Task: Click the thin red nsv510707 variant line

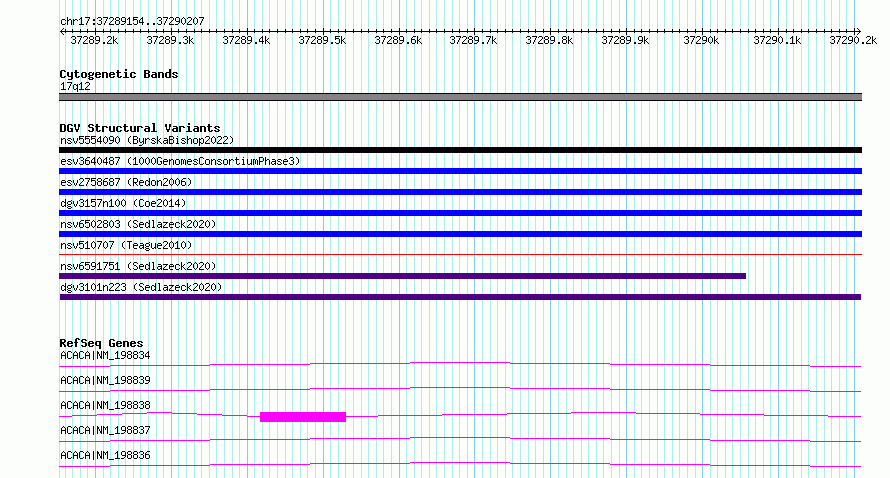Action: point(460,254)
